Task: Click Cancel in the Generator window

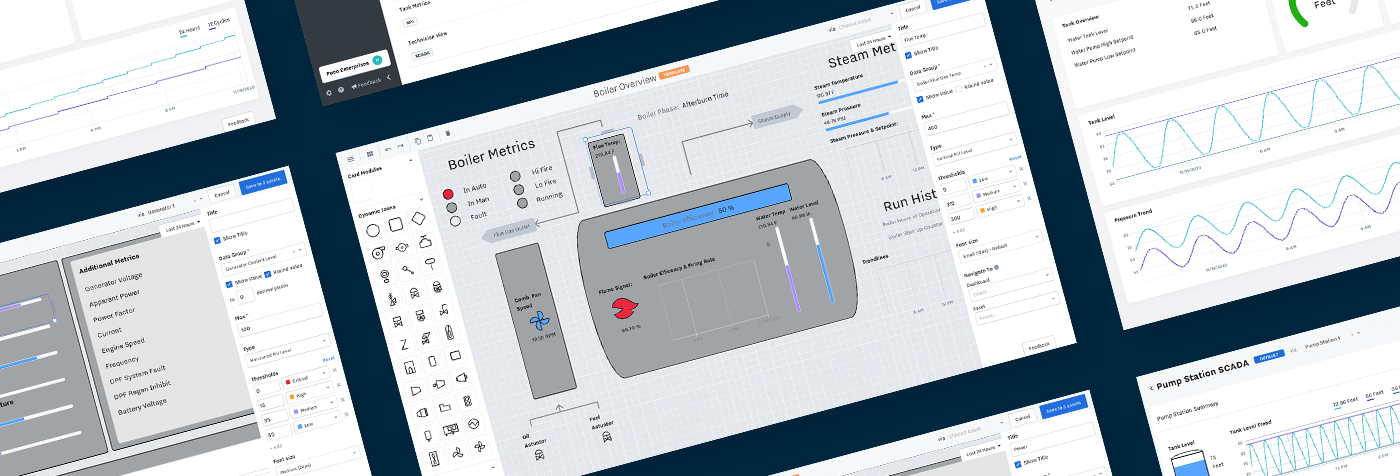Action: [x=222, y=195]
